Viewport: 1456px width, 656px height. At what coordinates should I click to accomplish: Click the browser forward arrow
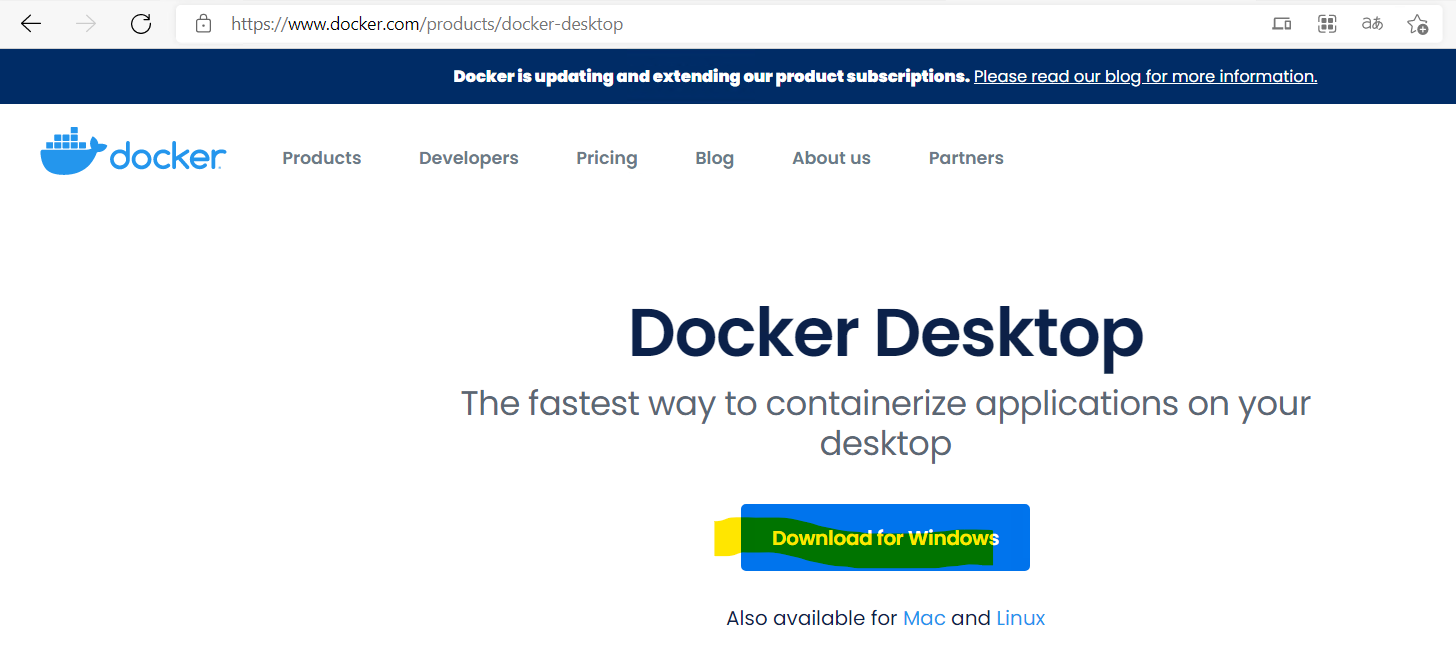pos(86,24)
